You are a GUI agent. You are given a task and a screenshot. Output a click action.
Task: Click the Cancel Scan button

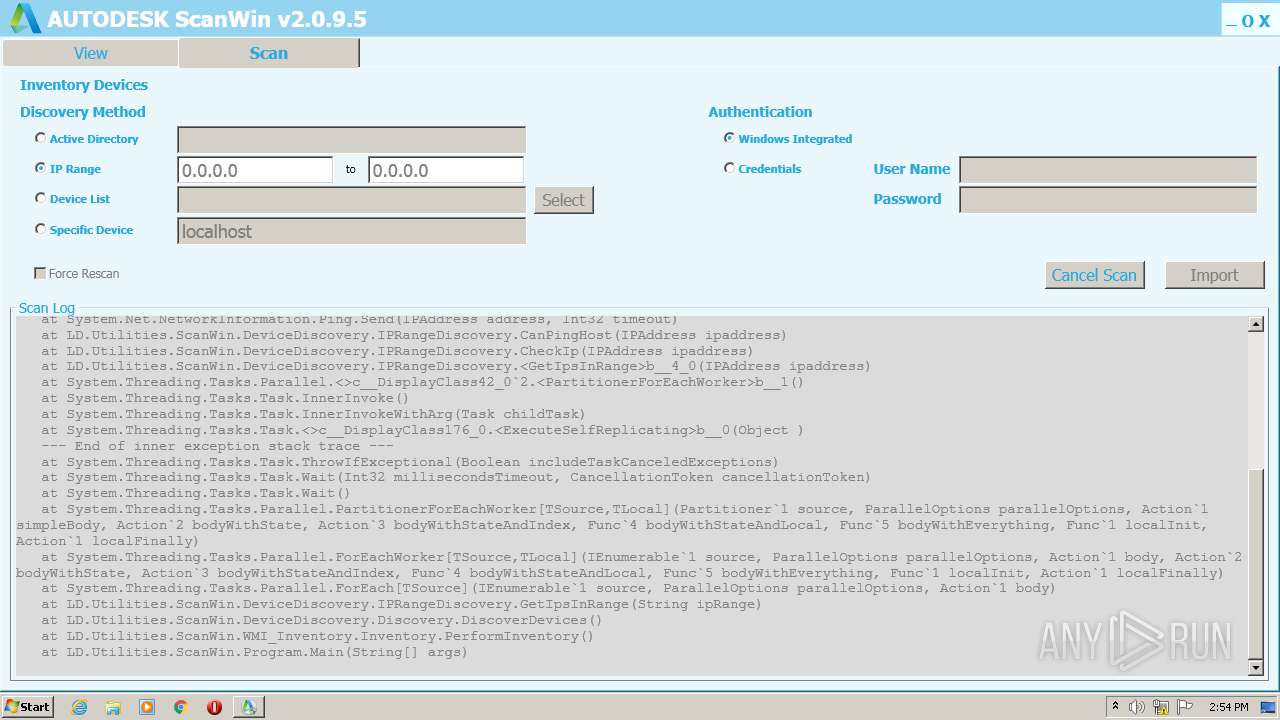pos(1094,275)
